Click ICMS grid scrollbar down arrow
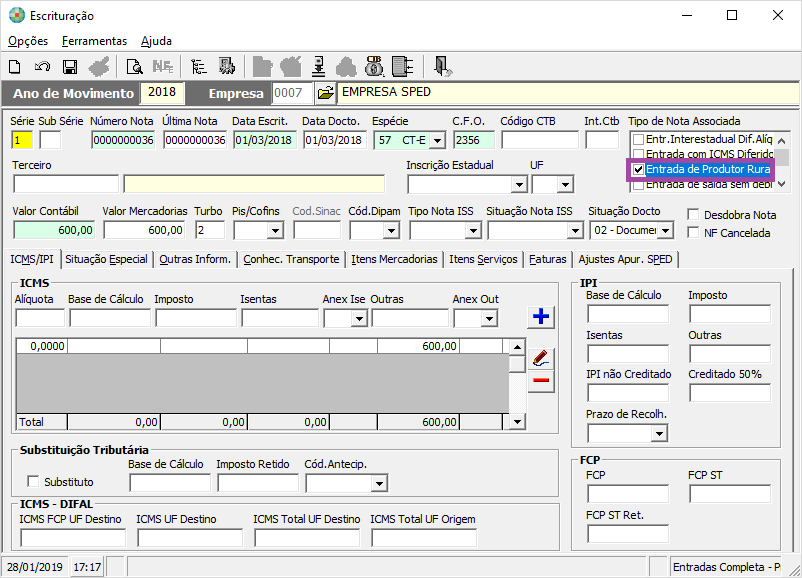The image size is (802, 578). (517, 421)
